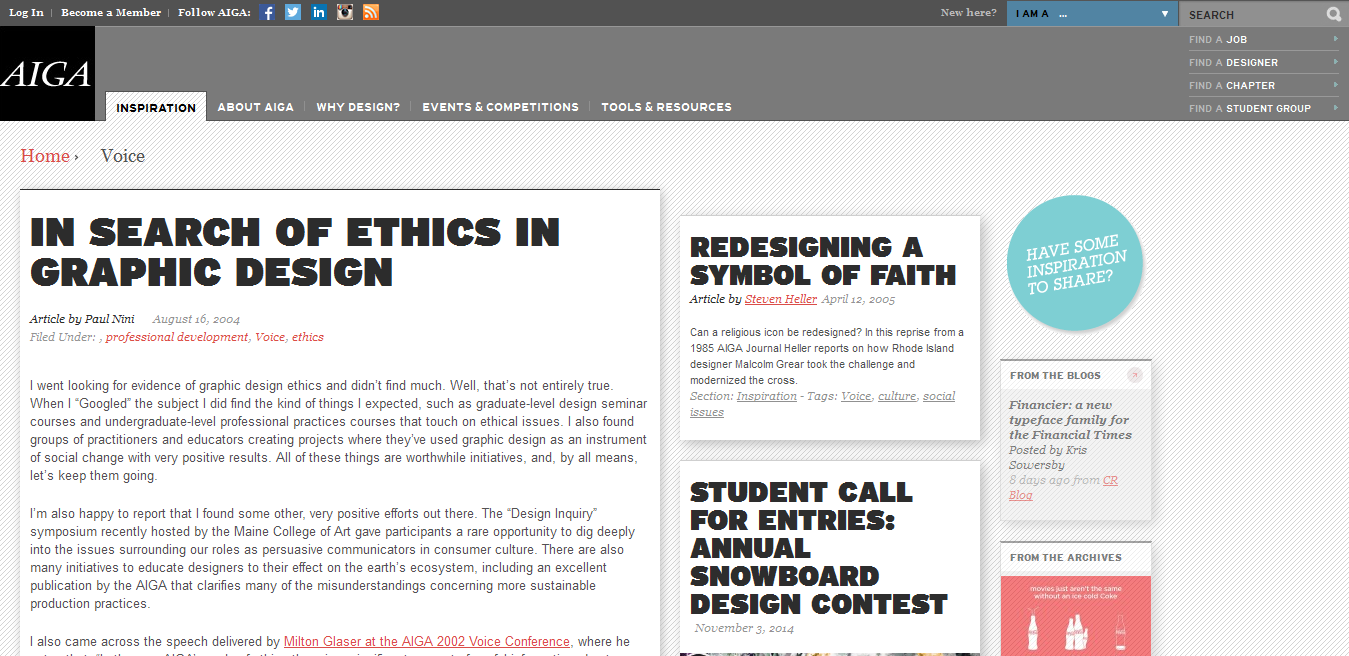This screenshot has width=1349, height=656.
Task: Open the Why Design? menu
Action: click(358, 107)
